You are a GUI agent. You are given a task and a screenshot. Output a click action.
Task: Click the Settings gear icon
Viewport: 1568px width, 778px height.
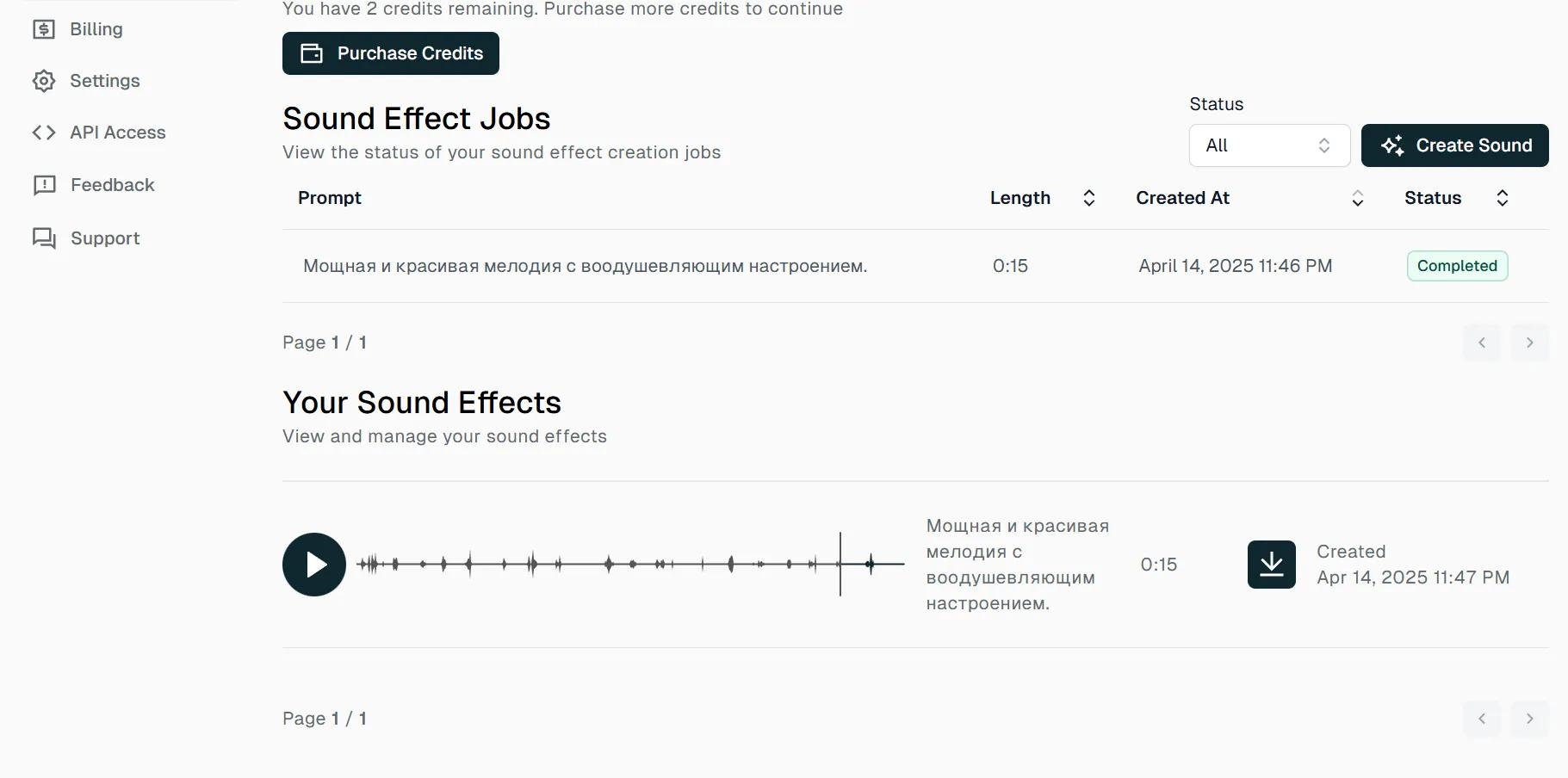tap(44, 81)
